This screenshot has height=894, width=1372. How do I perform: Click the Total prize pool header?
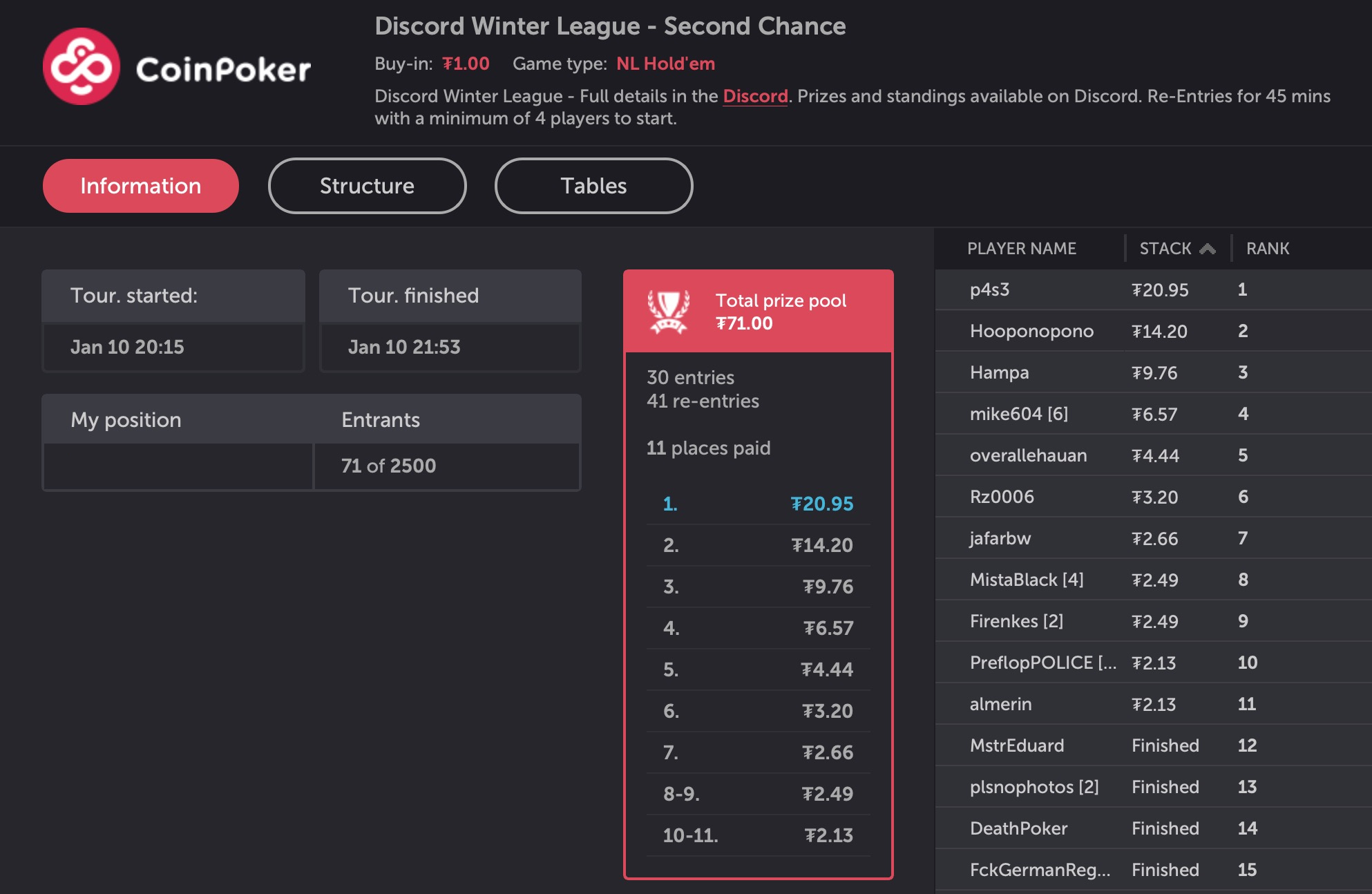781,312
